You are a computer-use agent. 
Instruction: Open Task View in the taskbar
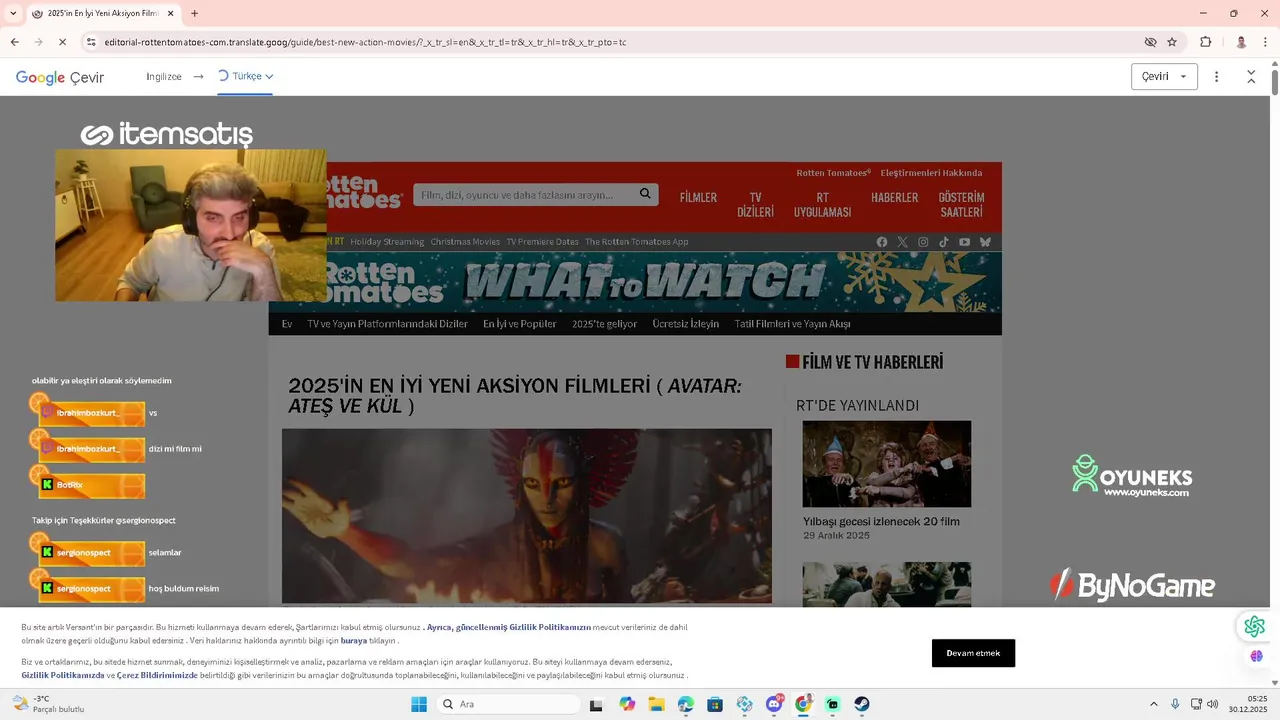(x=596, y=704)
